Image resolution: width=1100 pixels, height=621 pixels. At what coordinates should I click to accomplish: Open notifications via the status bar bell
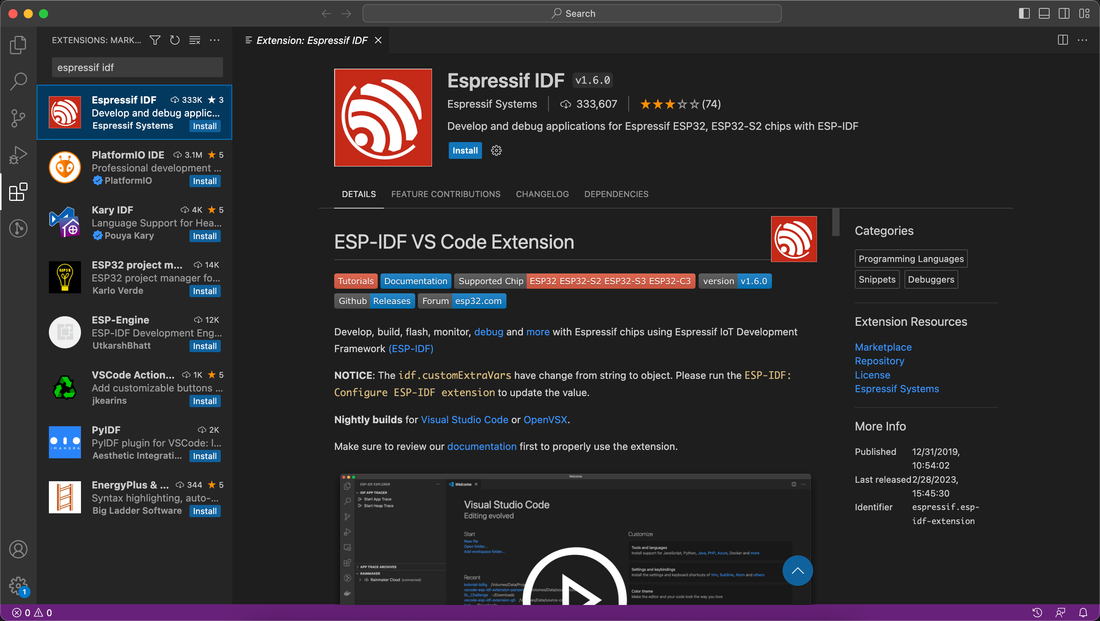1083,611
